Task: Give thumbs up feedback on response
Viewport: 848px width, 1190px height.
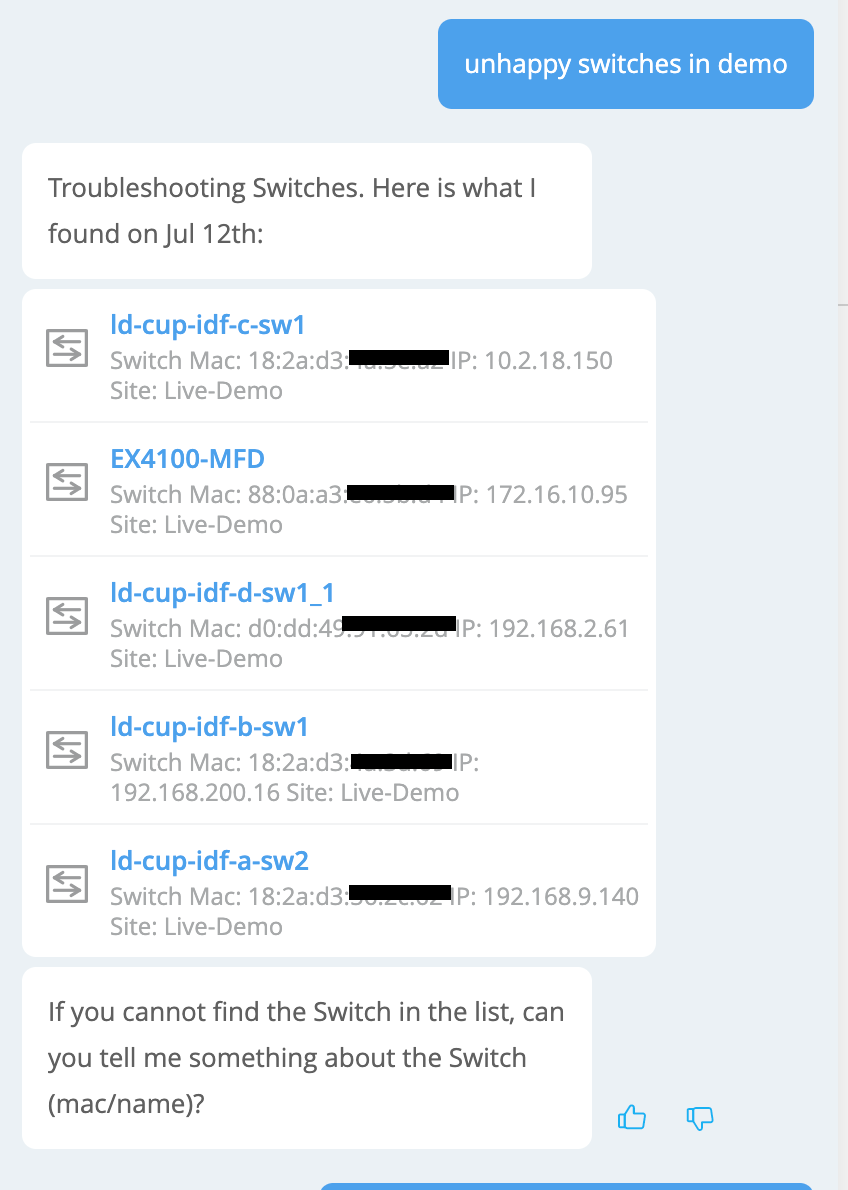Action: point(632,1117)
